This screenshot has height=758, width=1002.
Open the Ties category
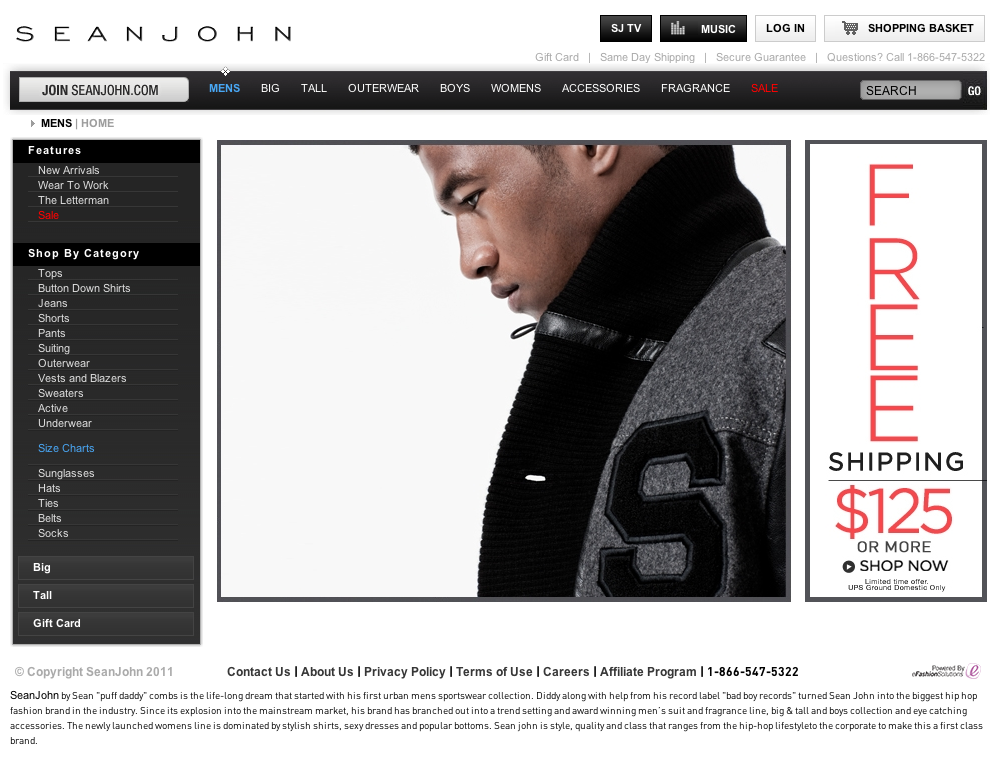pos(48,503)
